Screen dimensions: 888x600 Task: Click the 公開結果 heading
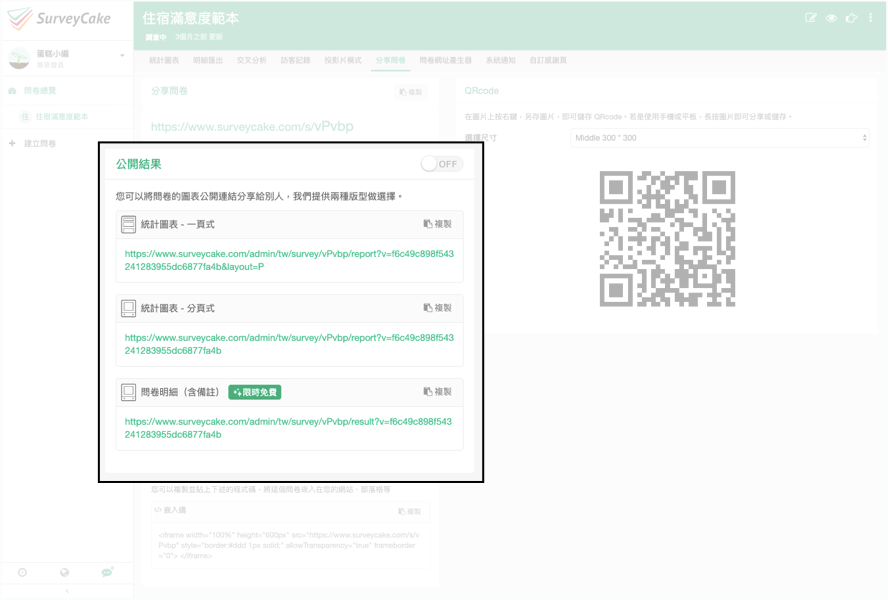click(139, 164)
